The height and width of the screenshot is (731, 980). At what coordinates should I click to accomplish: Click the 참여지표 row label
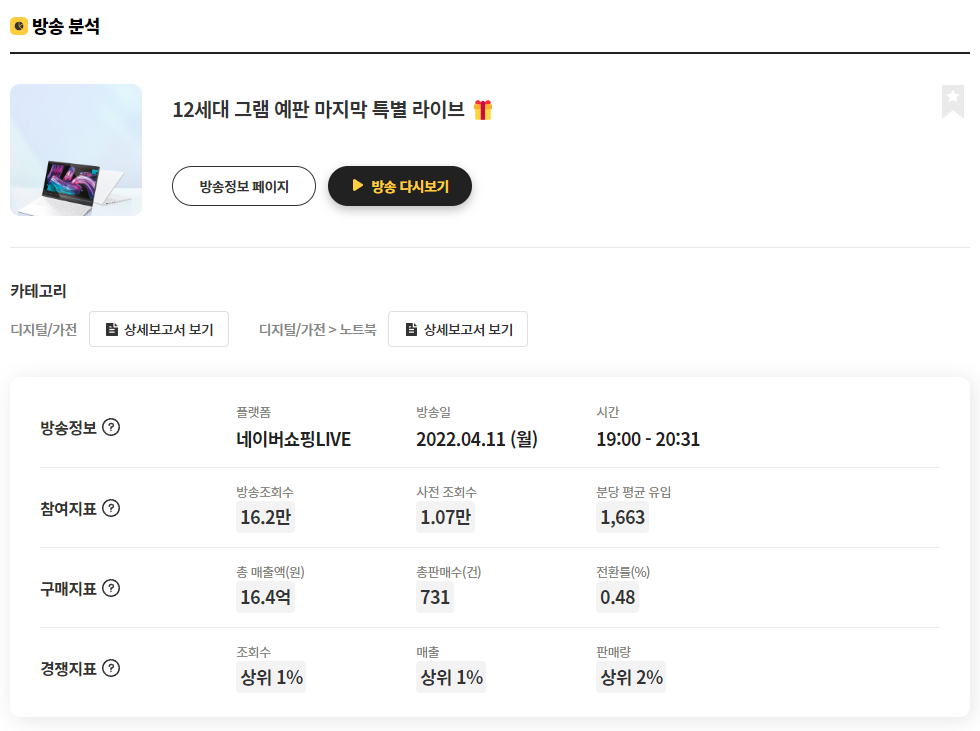(68, 509)
